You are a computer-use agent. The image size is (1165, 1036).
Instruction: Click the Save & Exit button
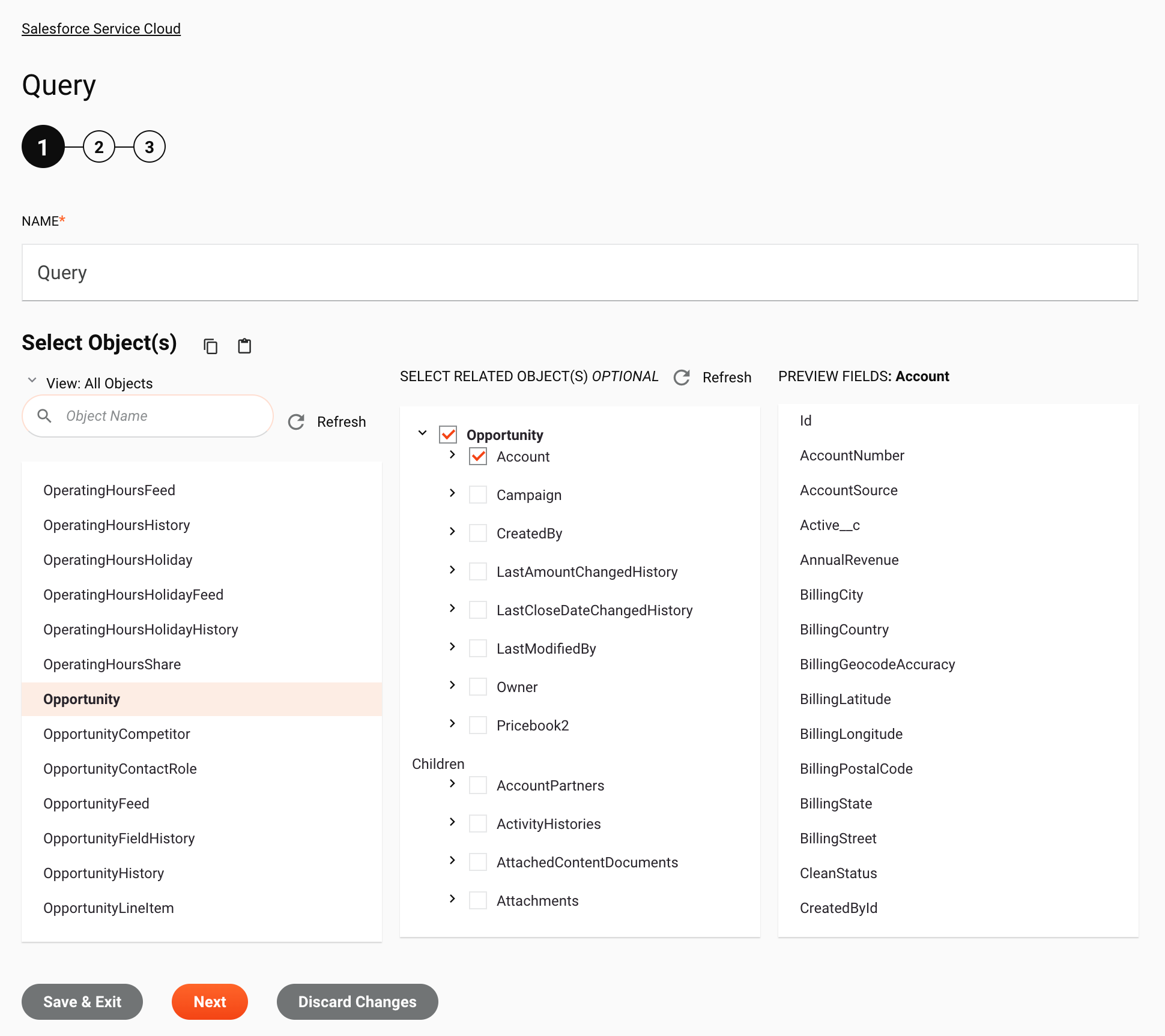tap(82, 1002)
